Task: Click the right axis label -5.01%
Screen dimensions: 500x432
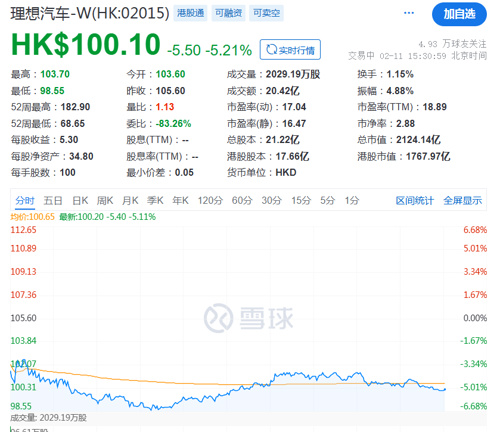Action: pos(473,387)
